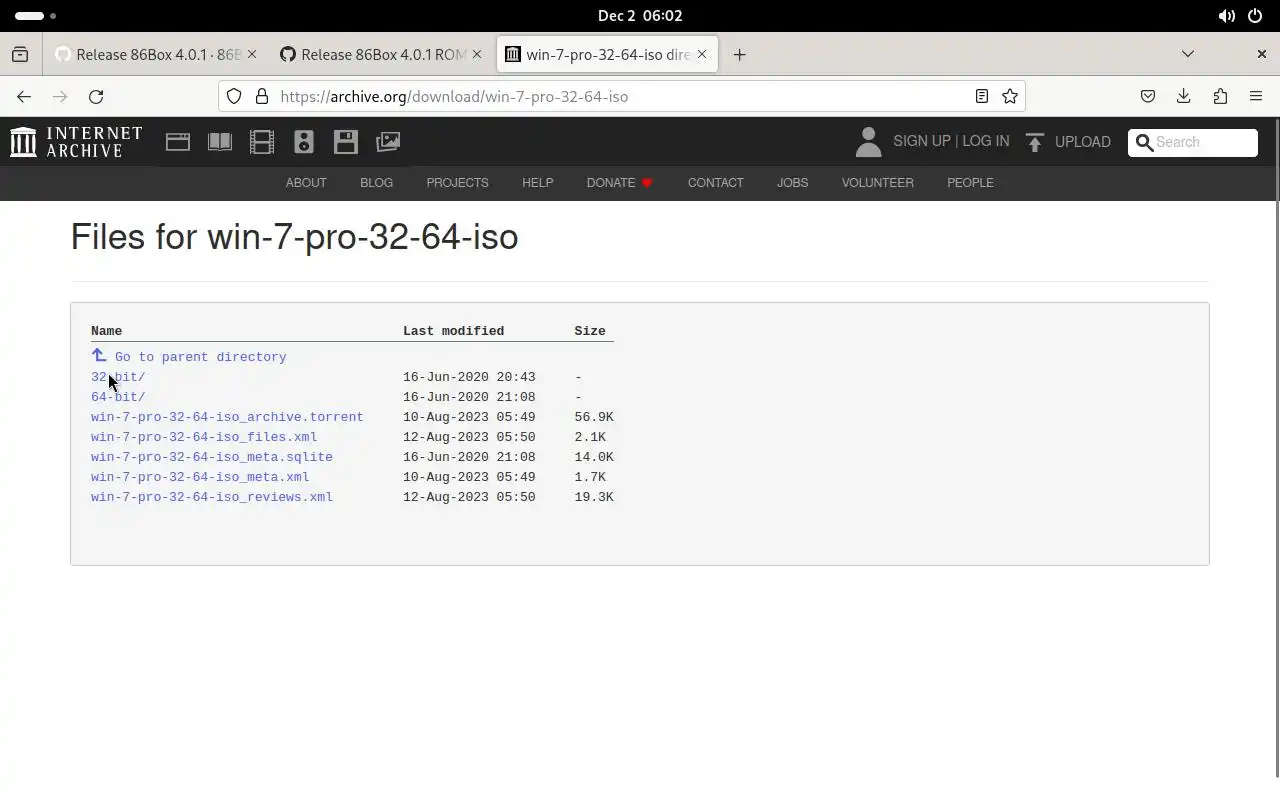1280x800 pixels.
Task: Open the 64-bit/ folder
Action: [x=118, y=397]
